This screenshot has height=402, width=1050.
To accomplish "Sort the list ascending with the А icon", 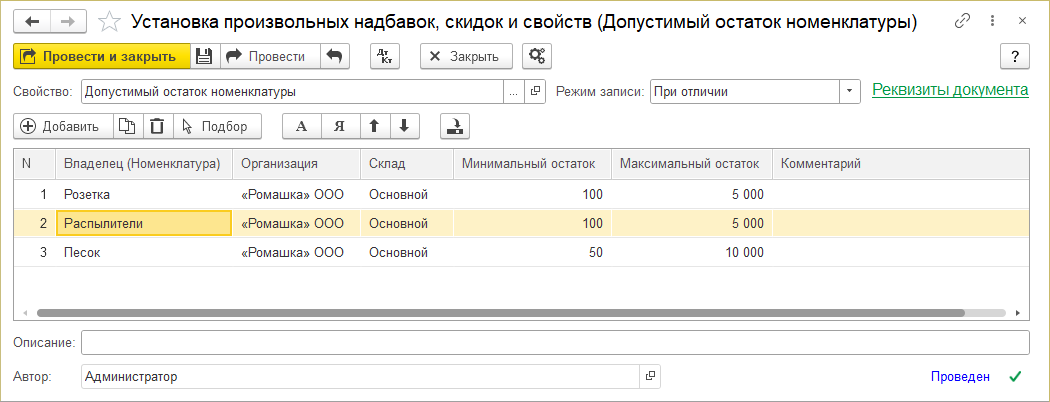I will [x=302, y=126].
